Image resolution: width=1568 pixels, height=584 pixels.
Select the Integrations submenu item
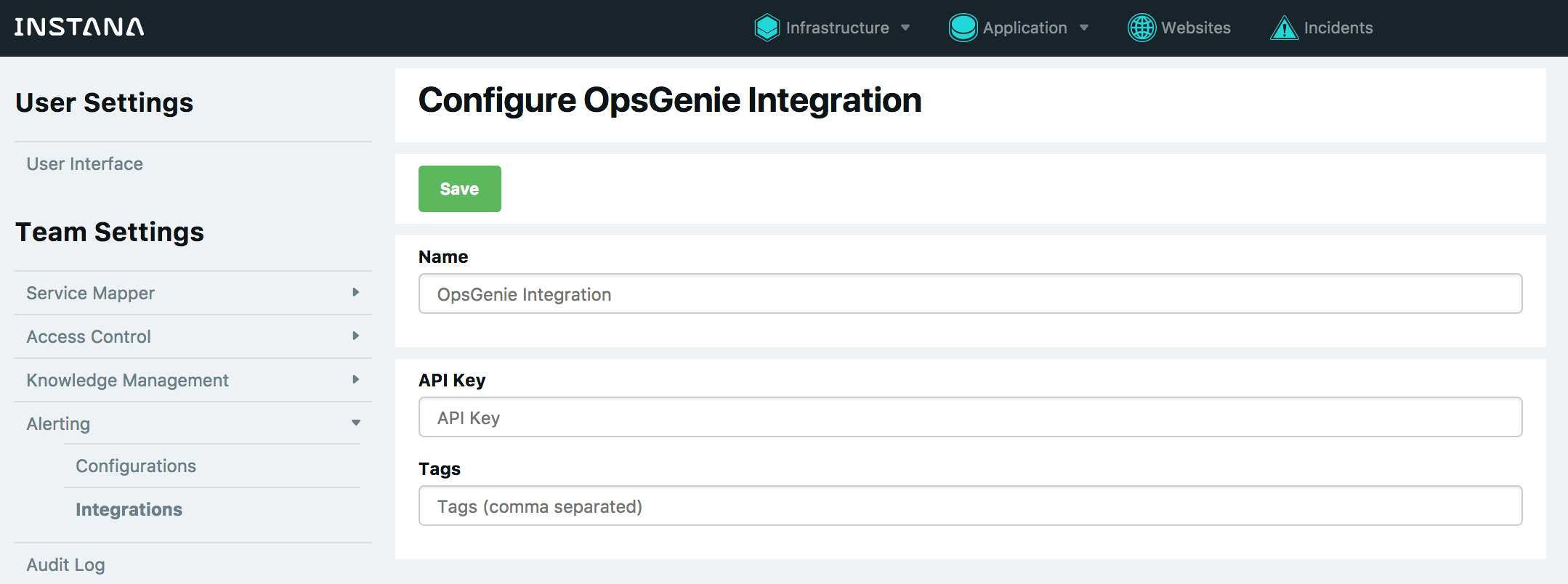[x=129, y=509]
